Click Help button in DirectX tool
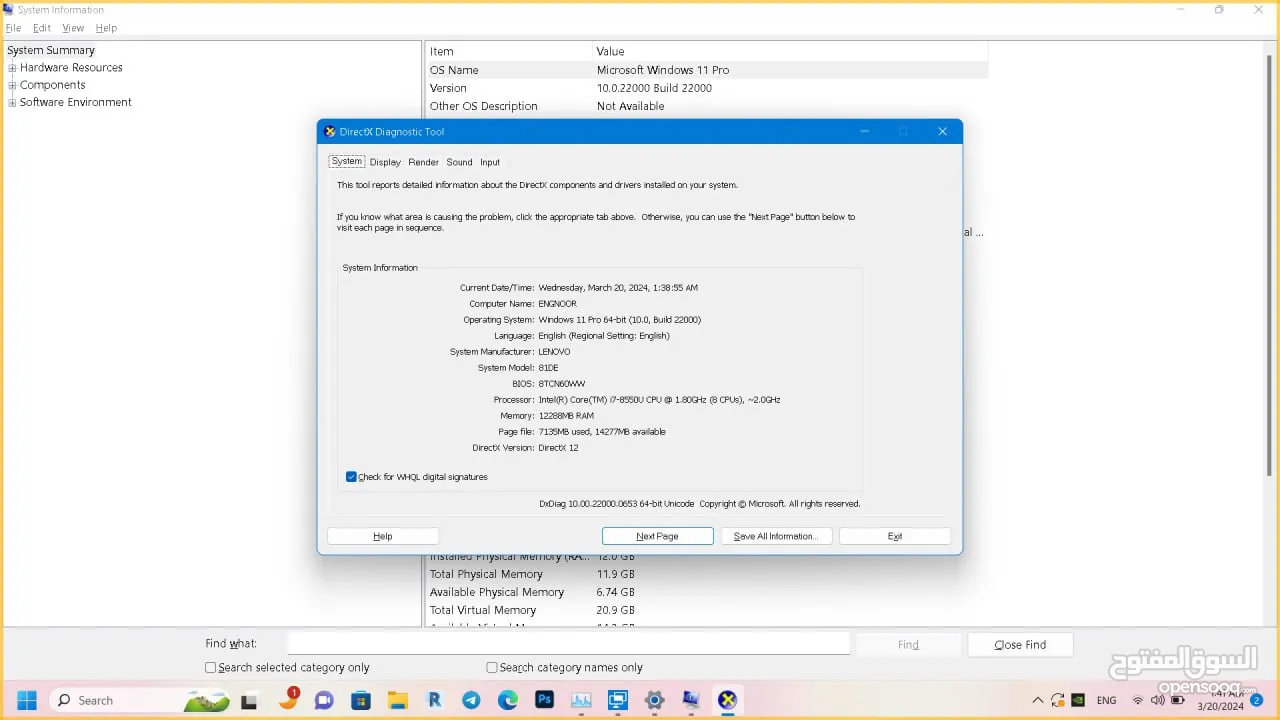Viewport: 1280px width, 720px height. [x=383, y=536]
